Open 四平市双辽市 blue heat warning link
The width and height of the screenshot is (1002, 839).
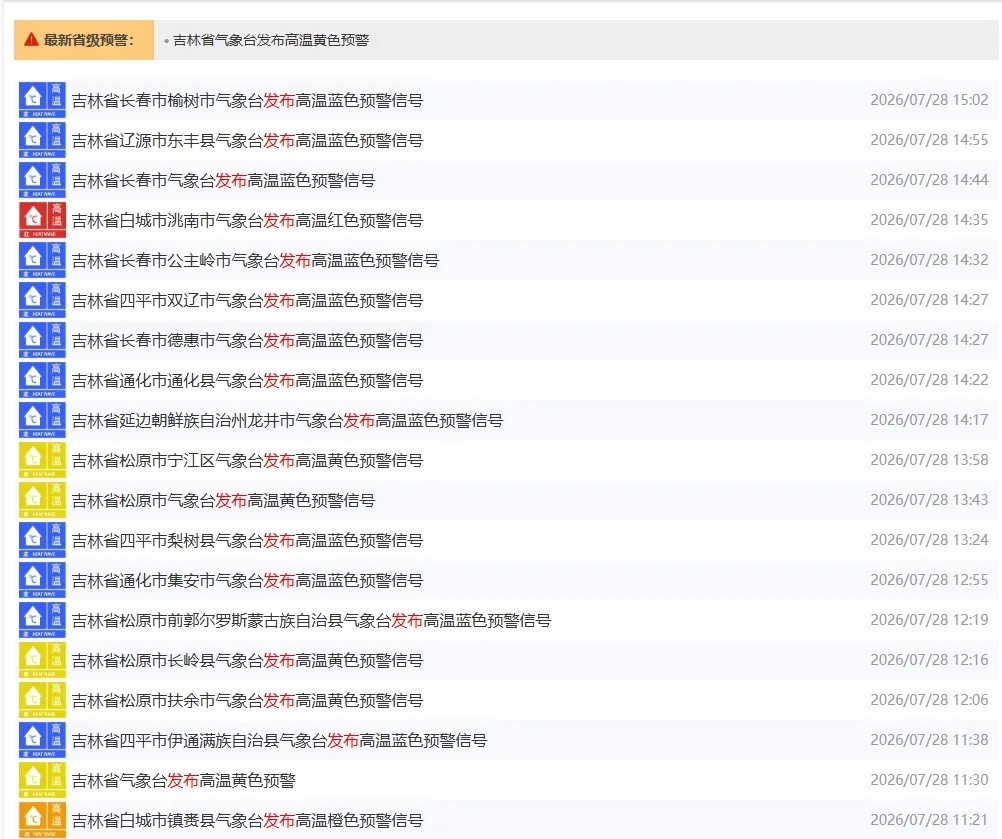tap(247, 300)
